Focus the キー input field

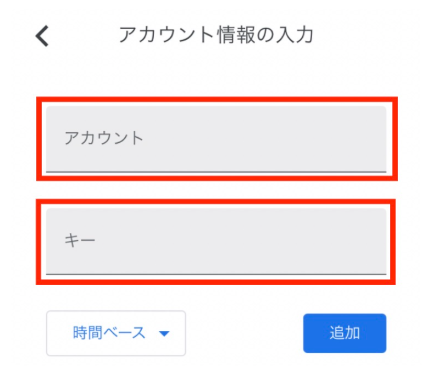point(216,241)
